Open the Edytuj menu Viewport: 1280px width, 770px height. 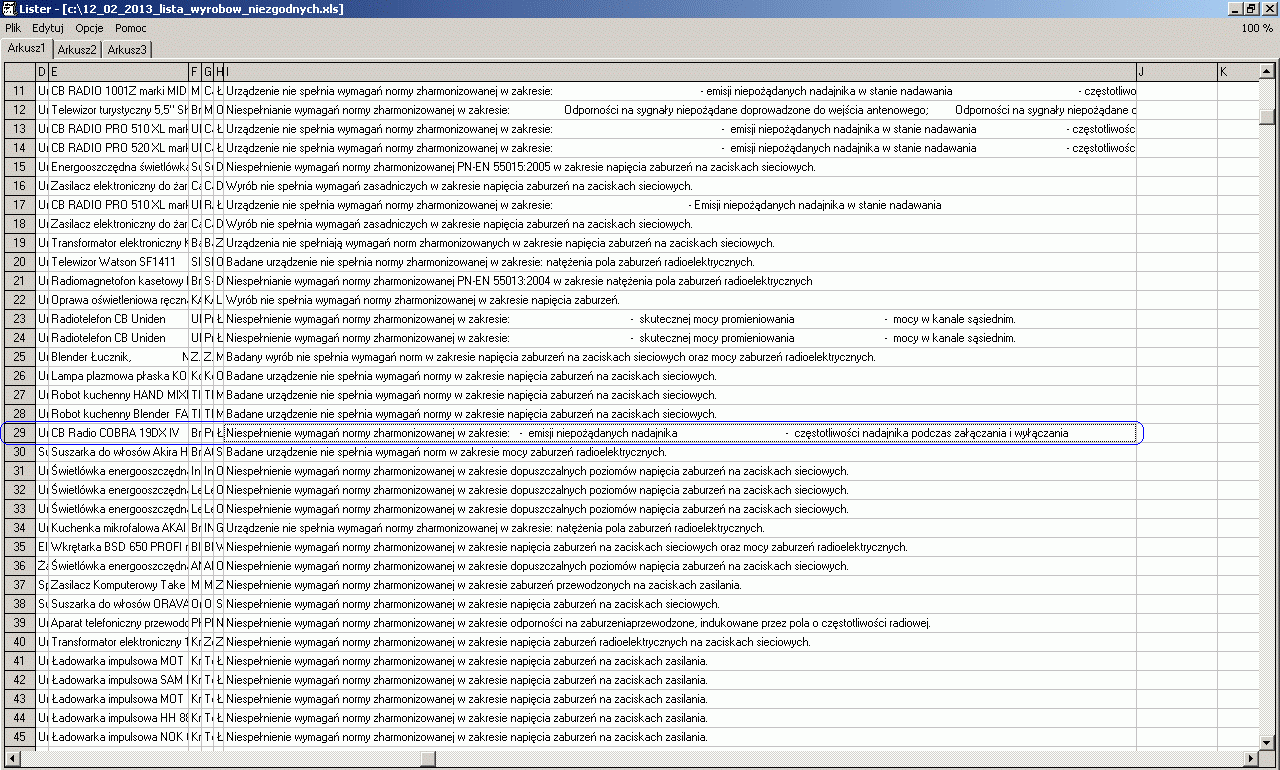[x=48, y=28]
